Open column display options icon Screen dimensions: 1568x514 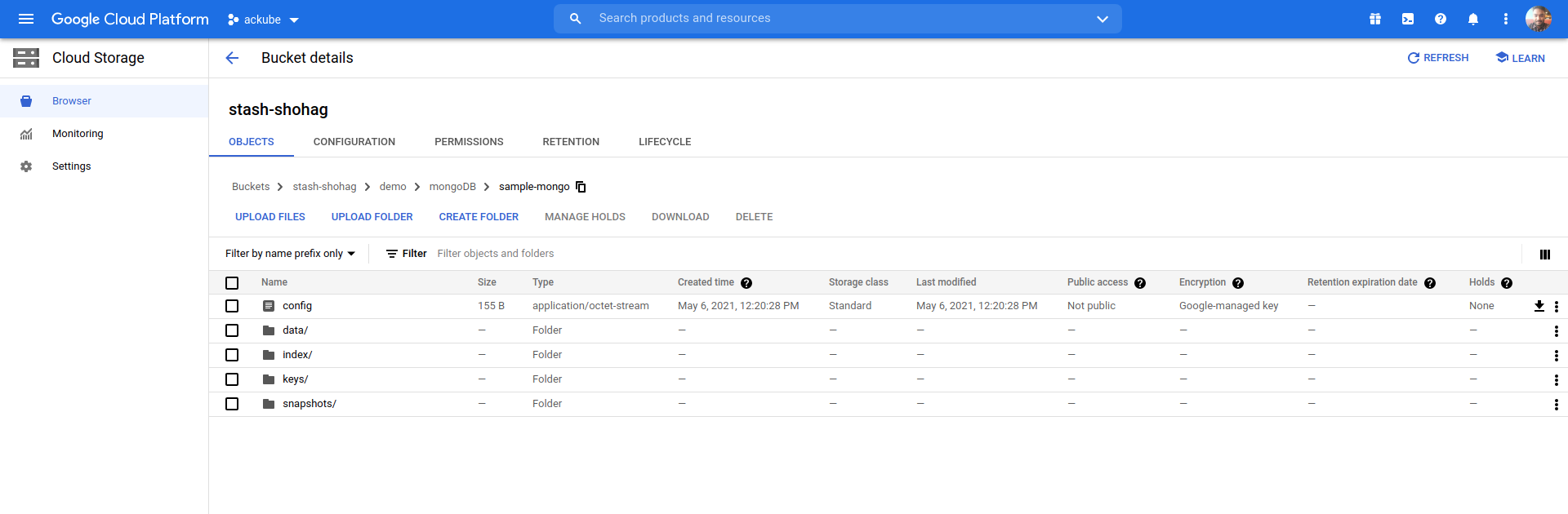pos(1545,255)
